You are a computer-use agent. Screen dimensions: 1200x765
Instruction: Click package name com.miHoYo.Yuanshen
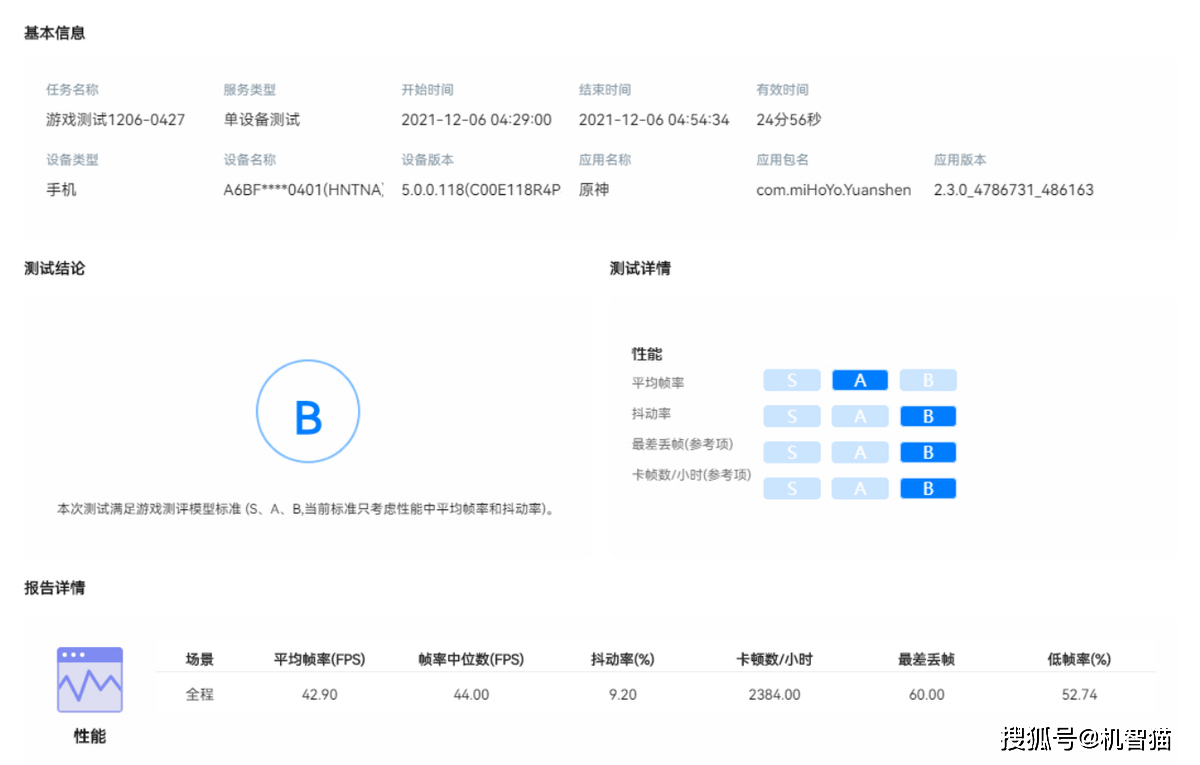pyautogui.click(x=834, y=189)
